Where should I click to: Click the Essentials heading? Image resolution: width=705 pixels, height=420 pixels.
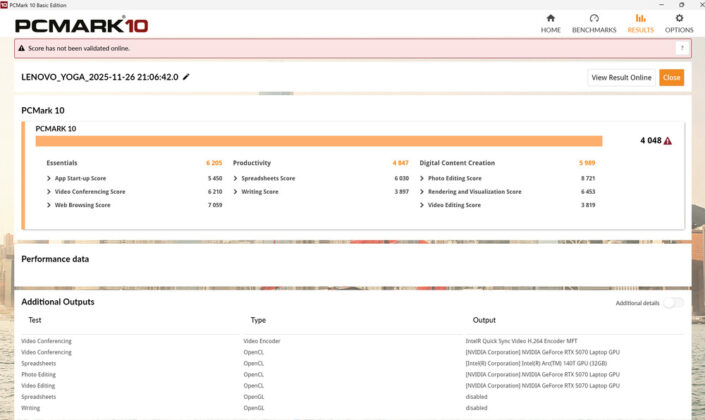[x=62, y=163]
